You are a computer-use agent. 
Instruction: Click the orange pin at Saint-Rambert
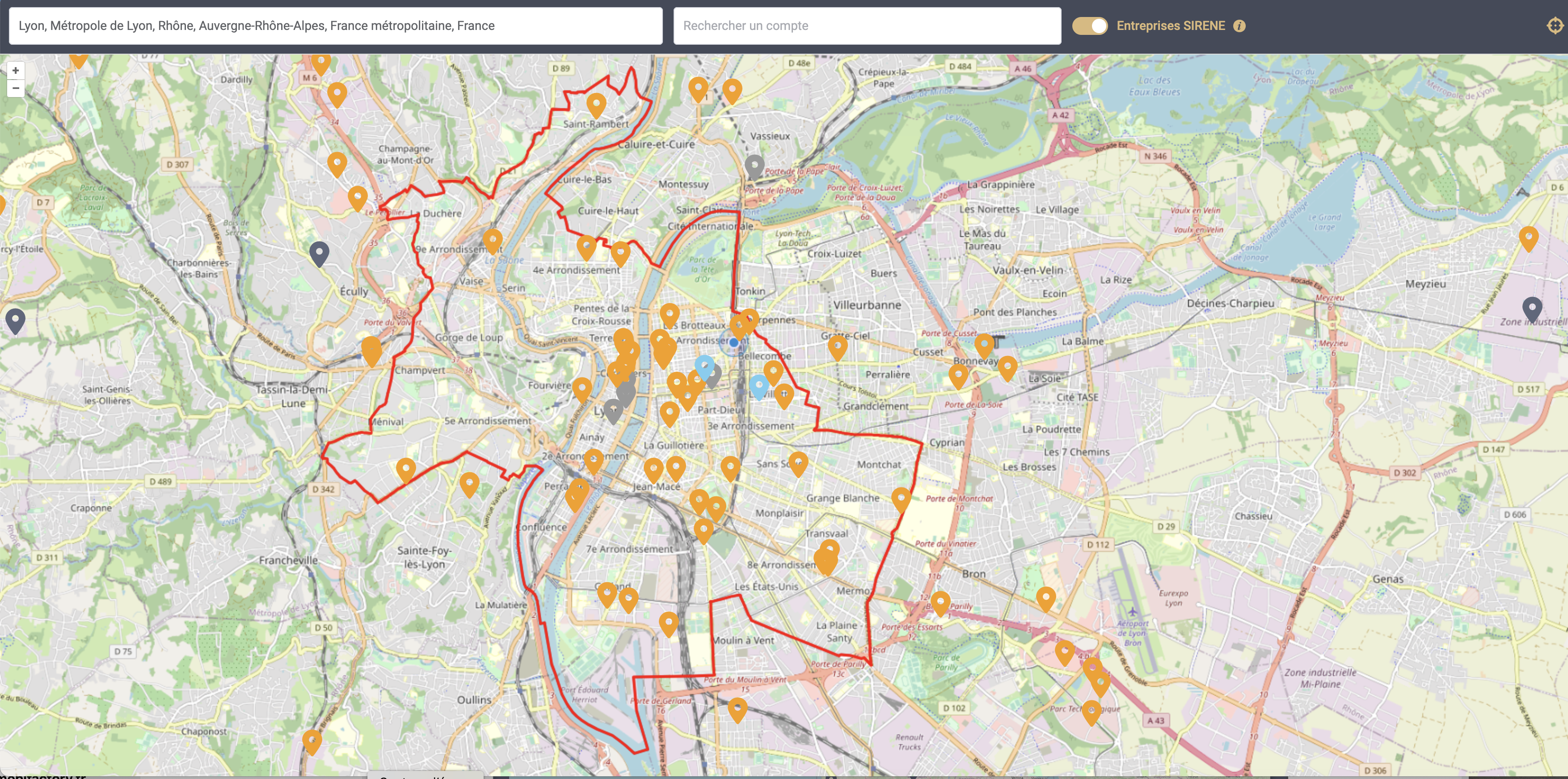[x=596, y=104]
